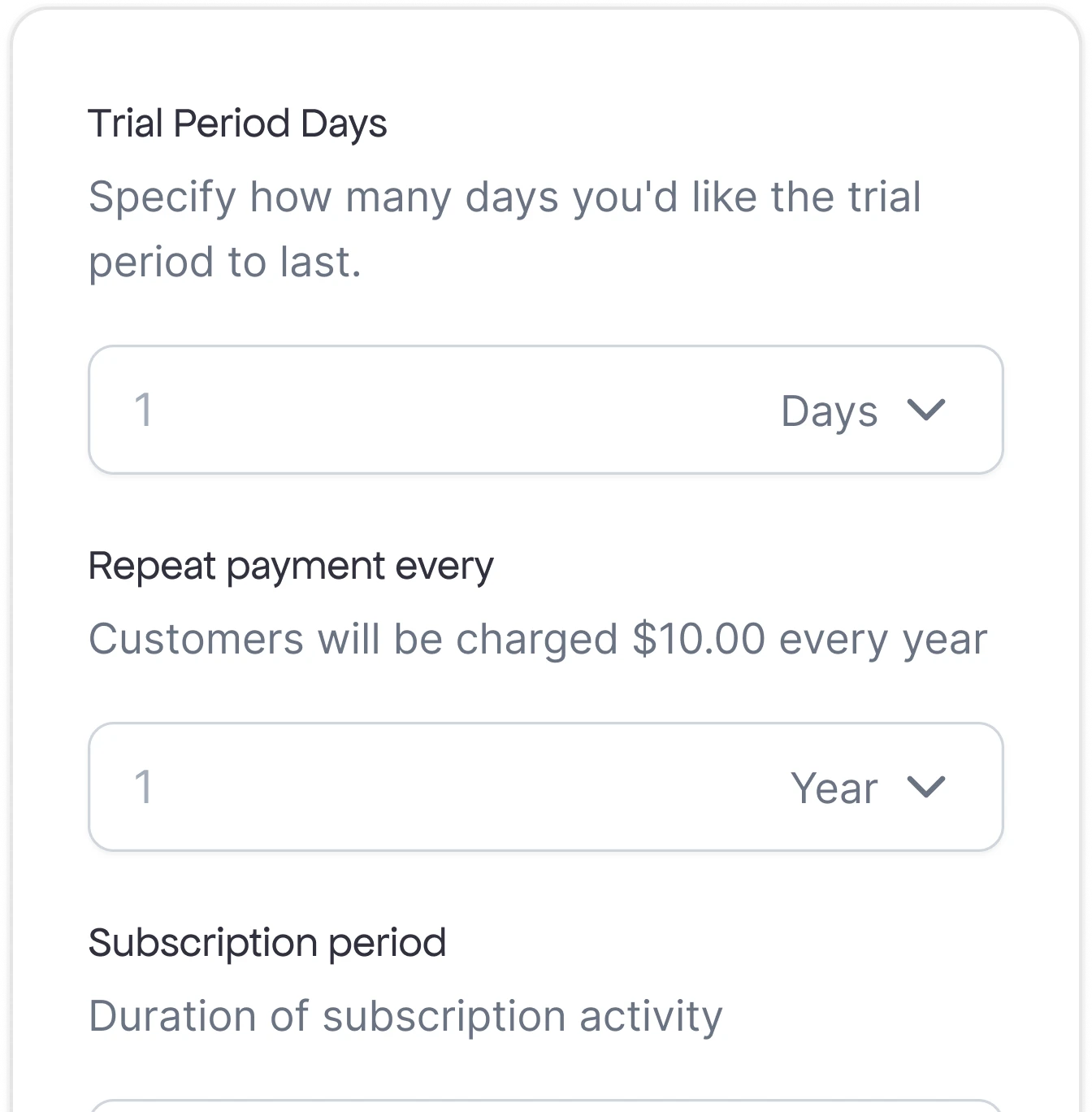This screenshot has width=1092, height=1112.
Task: Click the Trial Period Days heading
Action: click(238, 124)
